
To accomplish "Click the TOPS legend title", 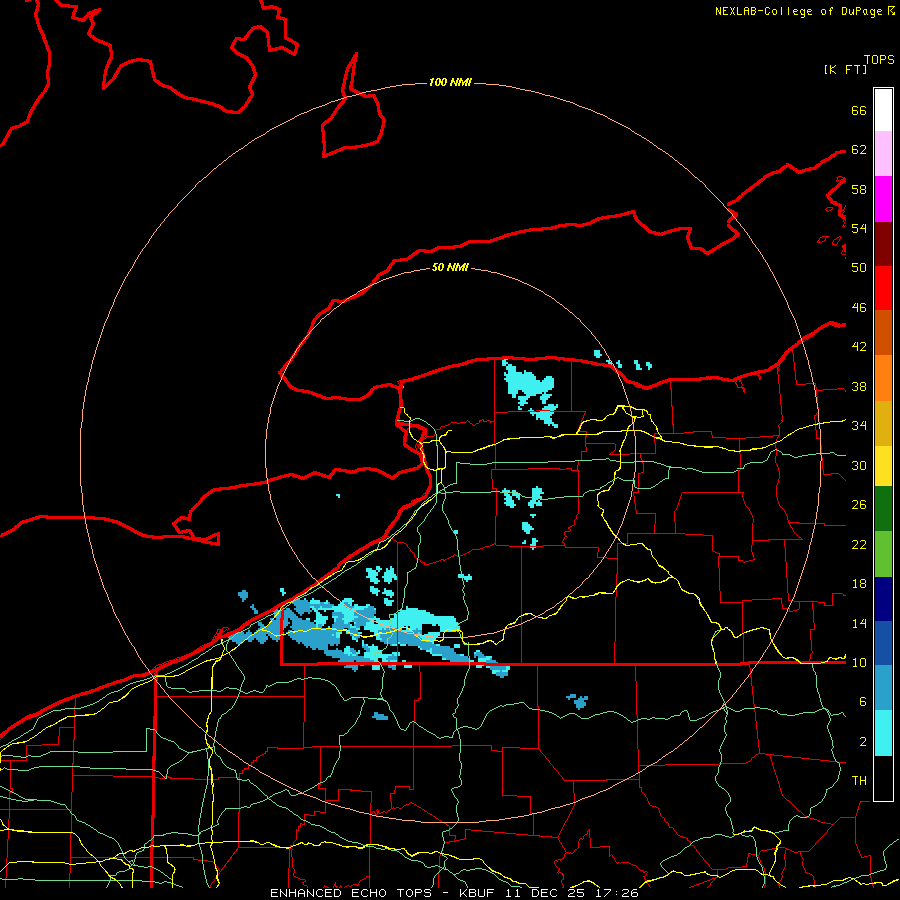I will point(879,60).
